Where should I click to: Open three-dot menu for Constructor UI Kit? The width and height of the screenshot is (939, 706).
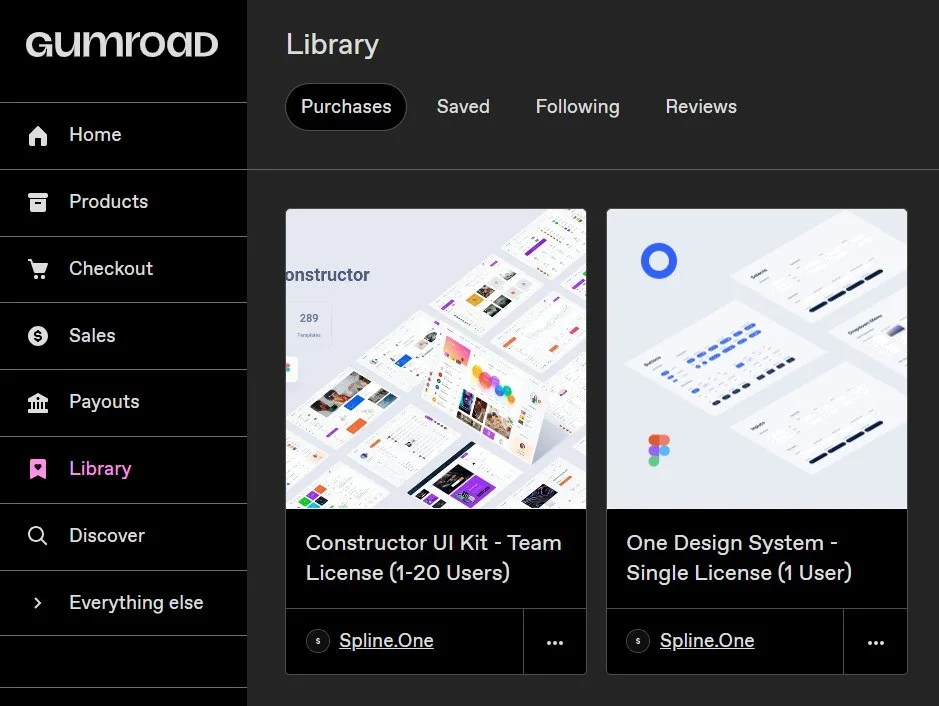point(555,642)
